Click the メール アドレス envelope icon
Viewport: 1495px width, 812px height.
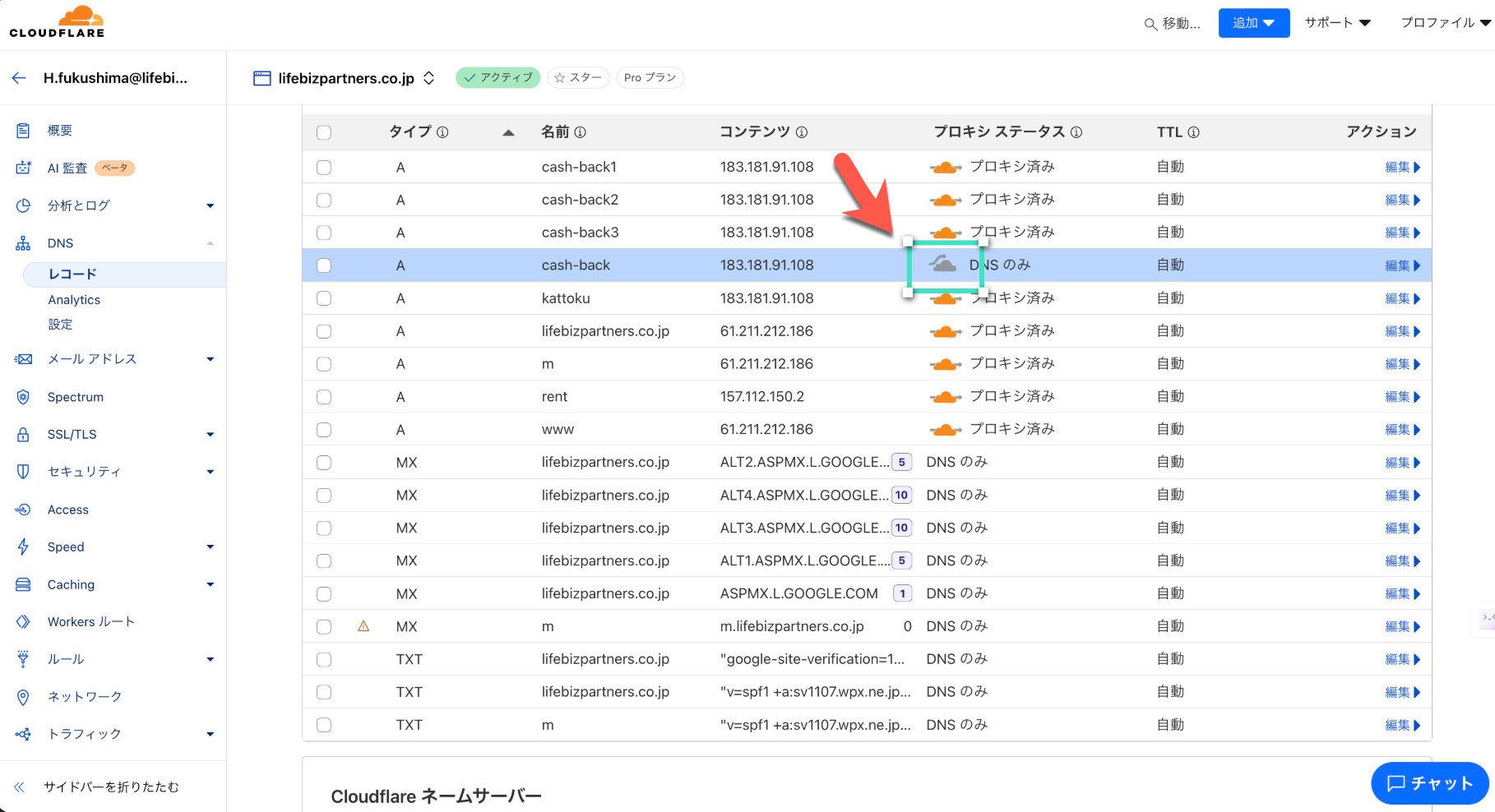23,359
